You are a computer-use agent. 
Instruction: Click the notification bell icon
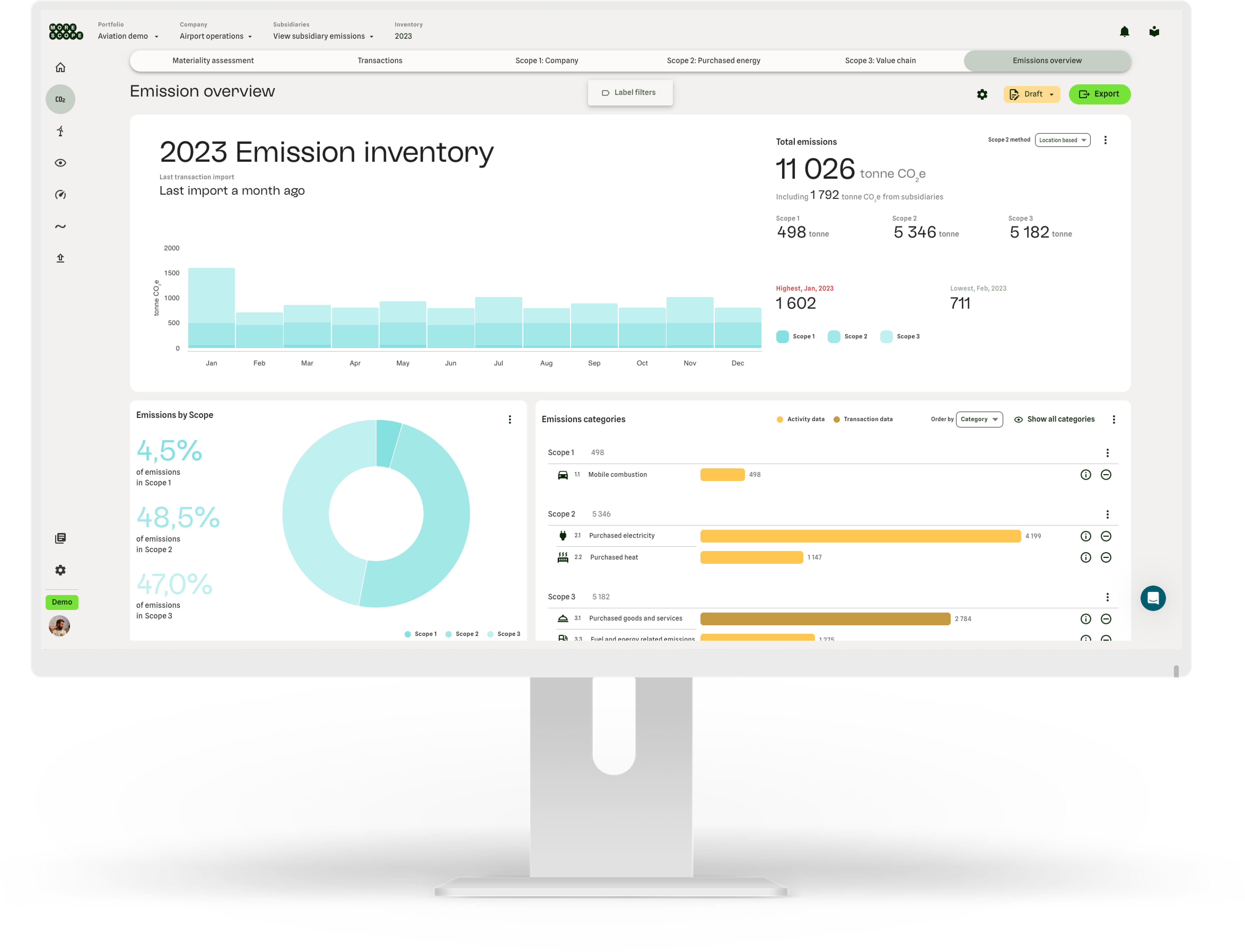tap(1124, 32)
